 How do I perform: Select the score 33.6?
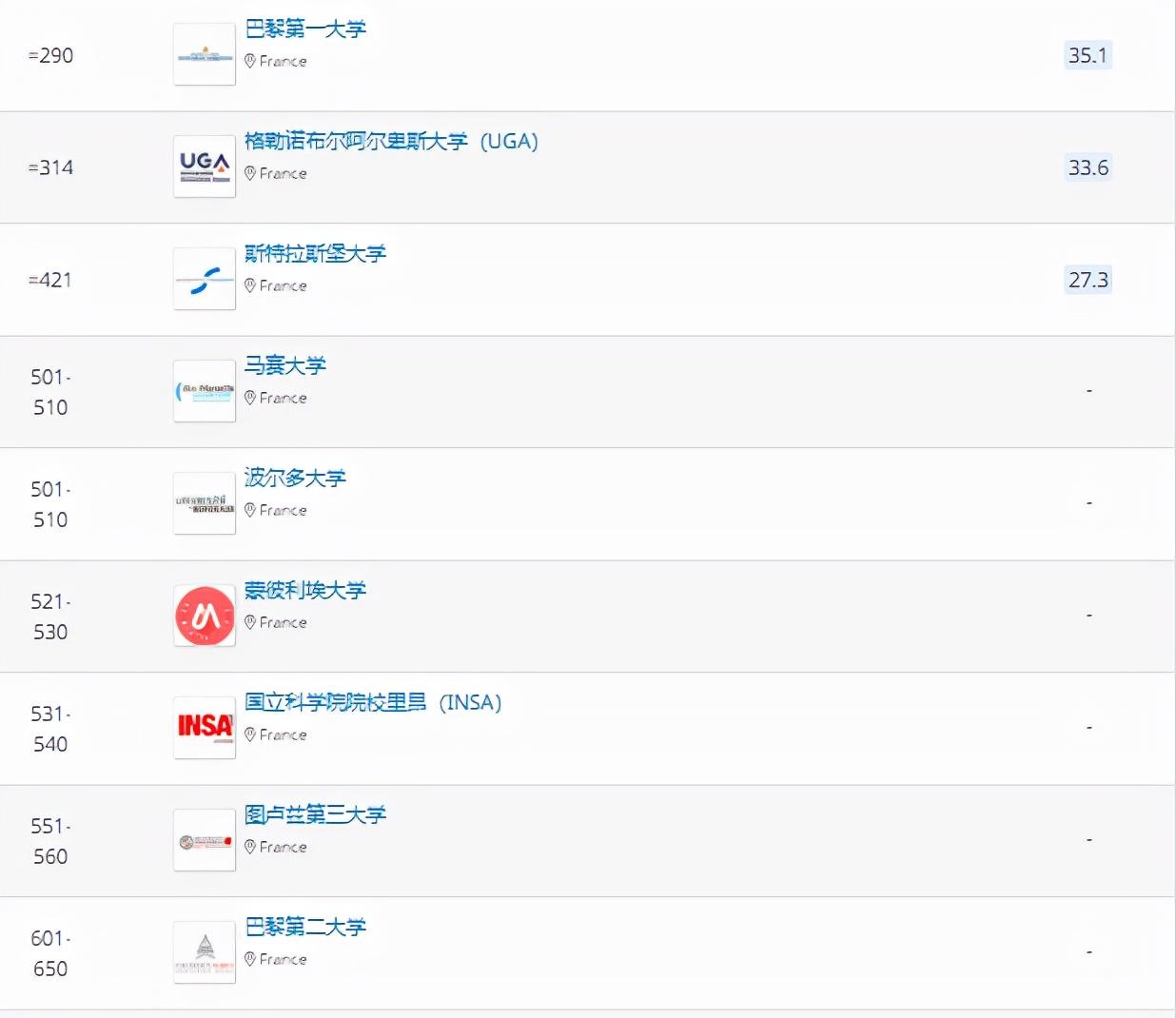1088,167
